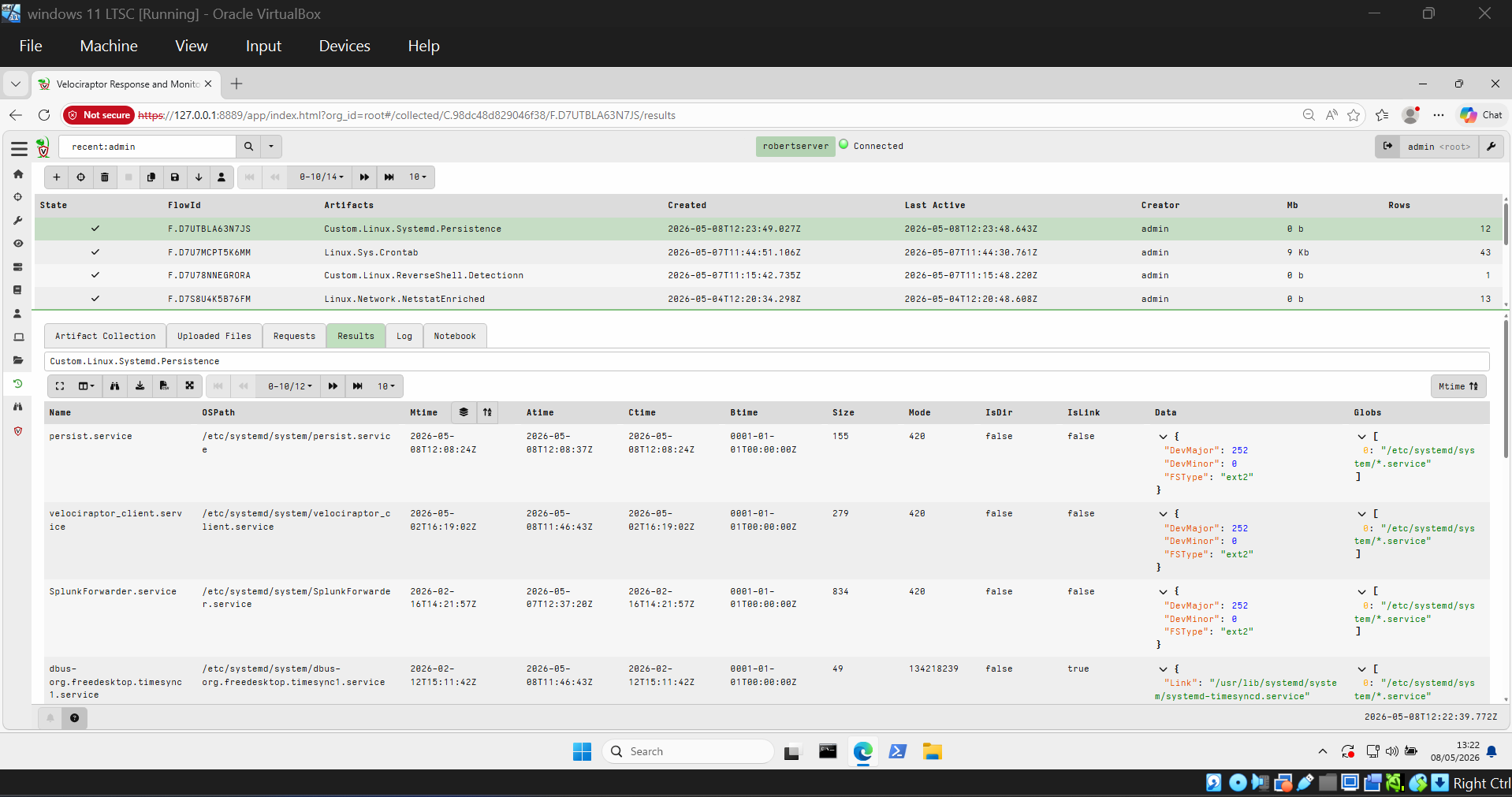Image resolution: width=1512 pixels, height=797 pixels.
Task: Download results table as JSON
Action: [x=140, y=386]
